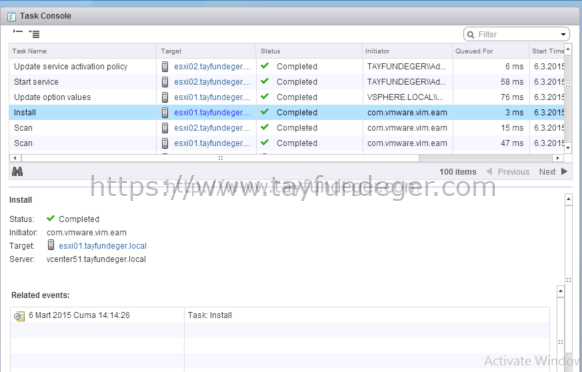Click the '6 Mart 2015 Cuma 14:14:26' event time
The width and height of the screenshot is (582, 372).
[x=79, y=315]
